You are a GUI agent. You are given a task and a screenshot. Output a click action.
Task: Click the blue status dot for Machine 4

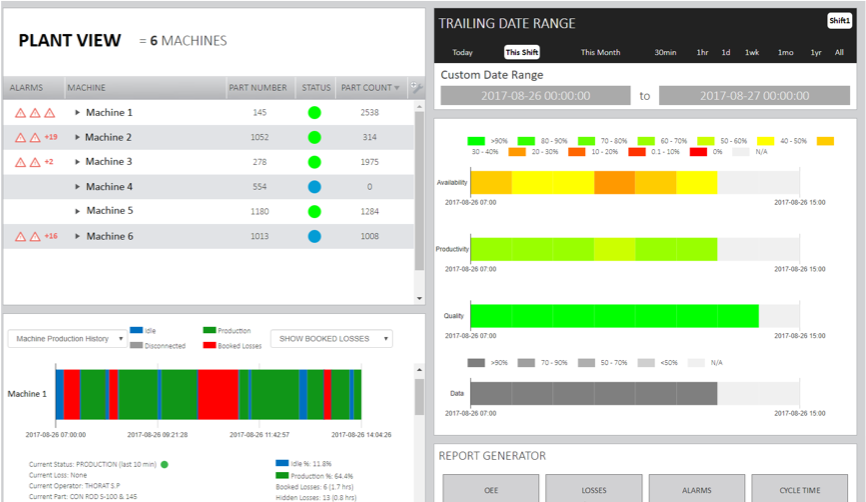point(314,187)
